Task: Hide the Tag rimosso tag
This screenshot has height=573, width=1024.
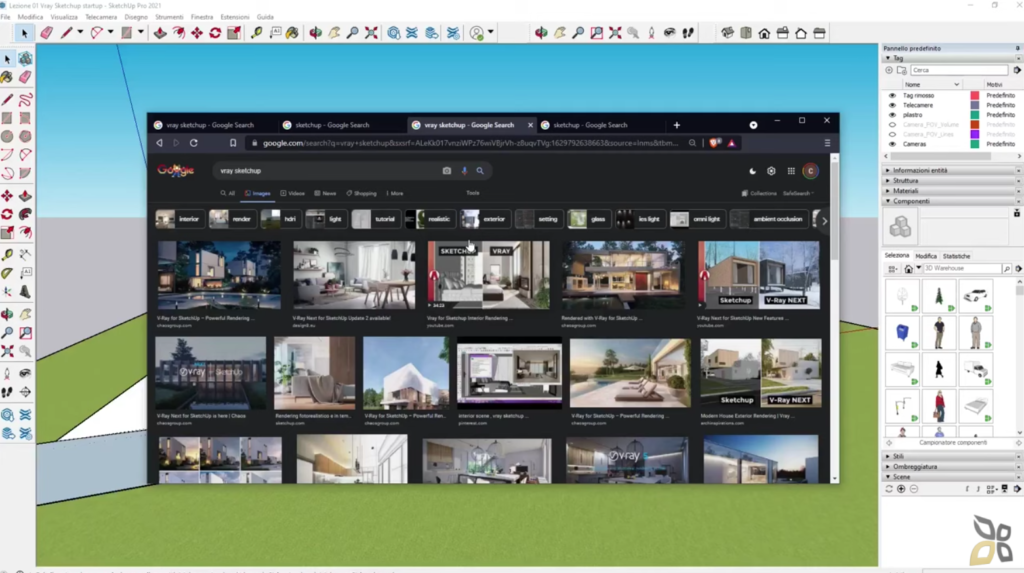Action: [892, 95]
